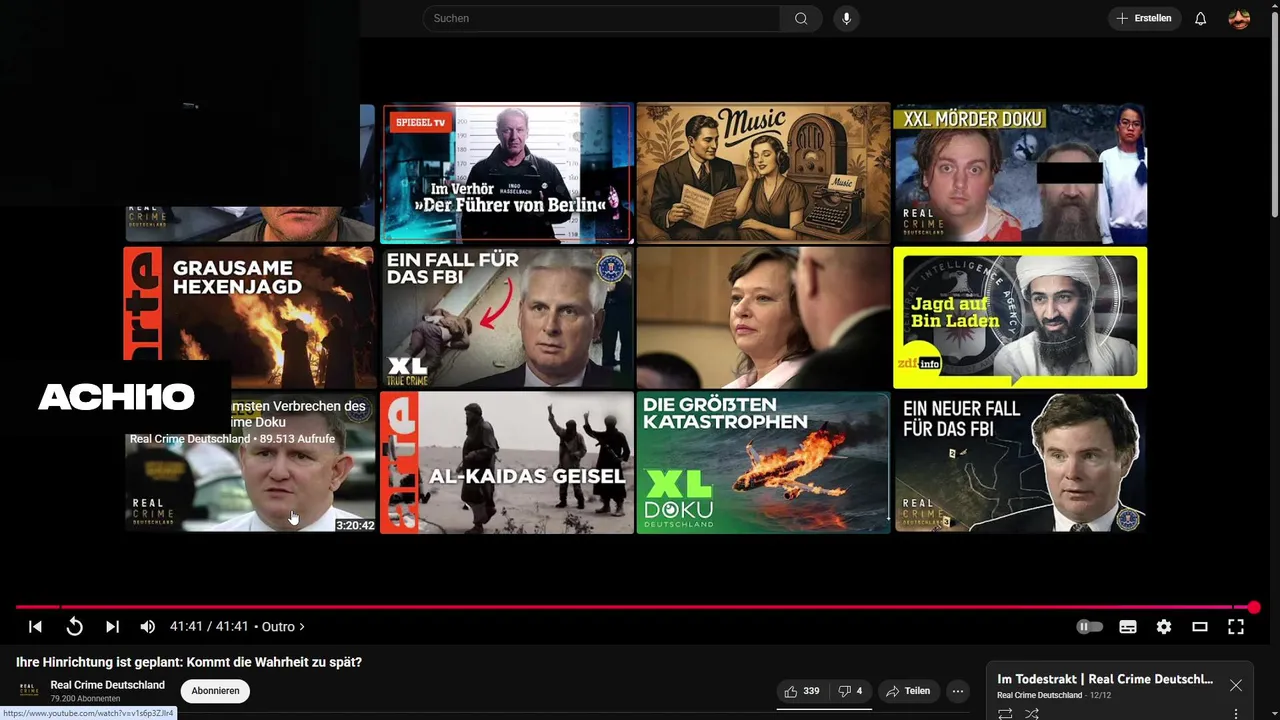The height and width of the screenshot is (720, 1280).
Task: Open playlist panel options menu
Action: pos(1236,714)
